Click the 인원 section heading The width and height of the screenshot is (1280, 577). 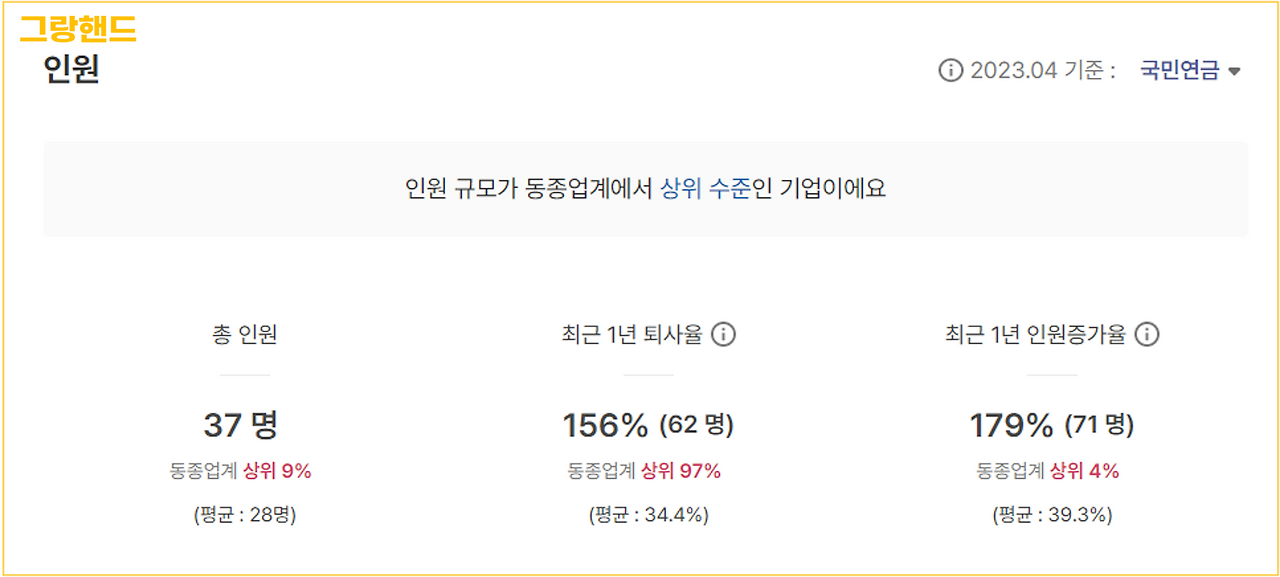pyautogui.click(x=71, y=70)
